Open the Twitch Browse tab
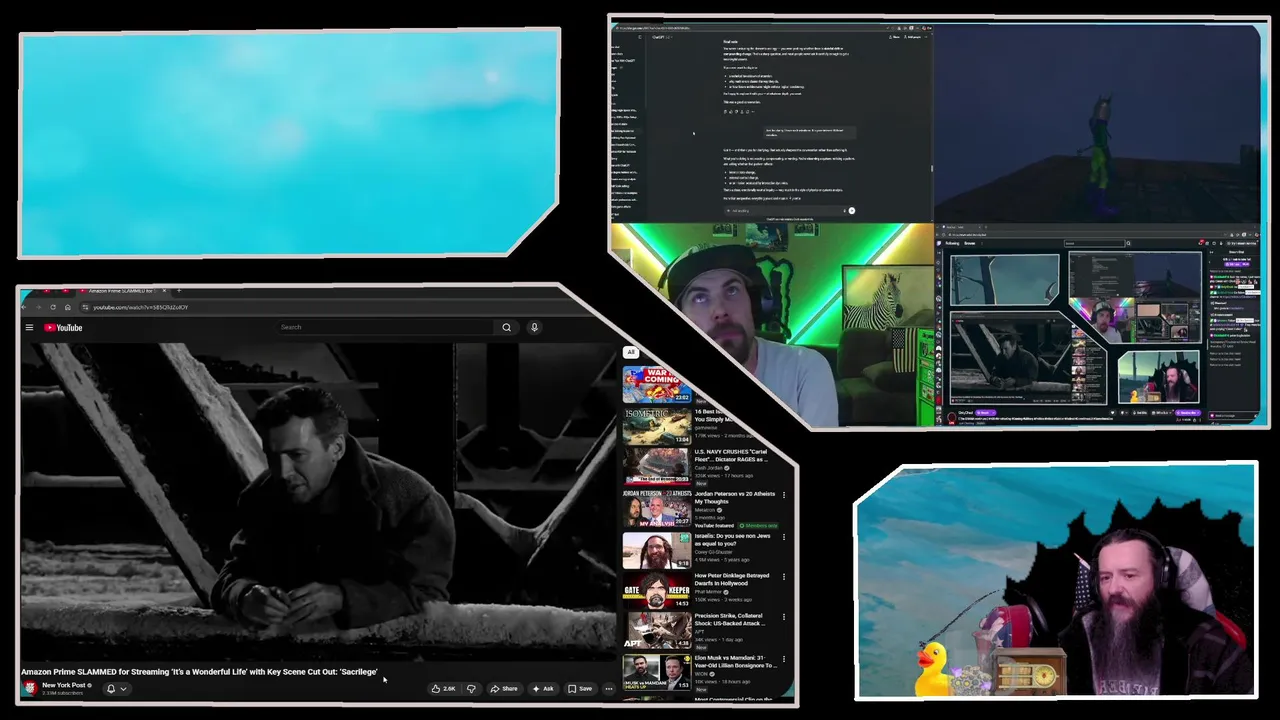1280x720 pixels. pyautogui.click(x=970, y=243)
